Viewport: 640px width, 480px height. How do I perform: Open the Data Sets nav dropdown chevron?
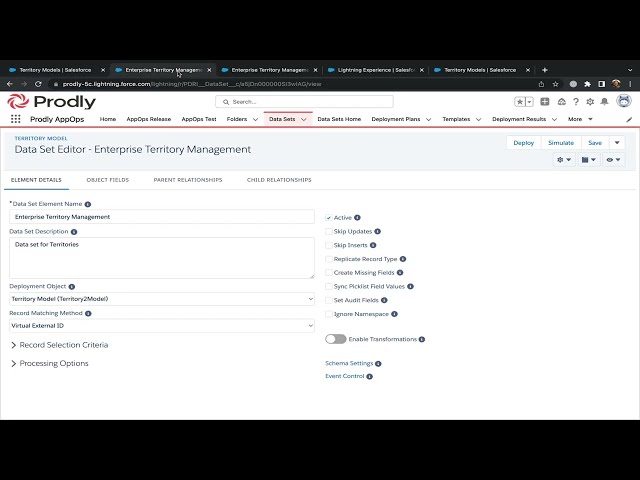point(304,119)
